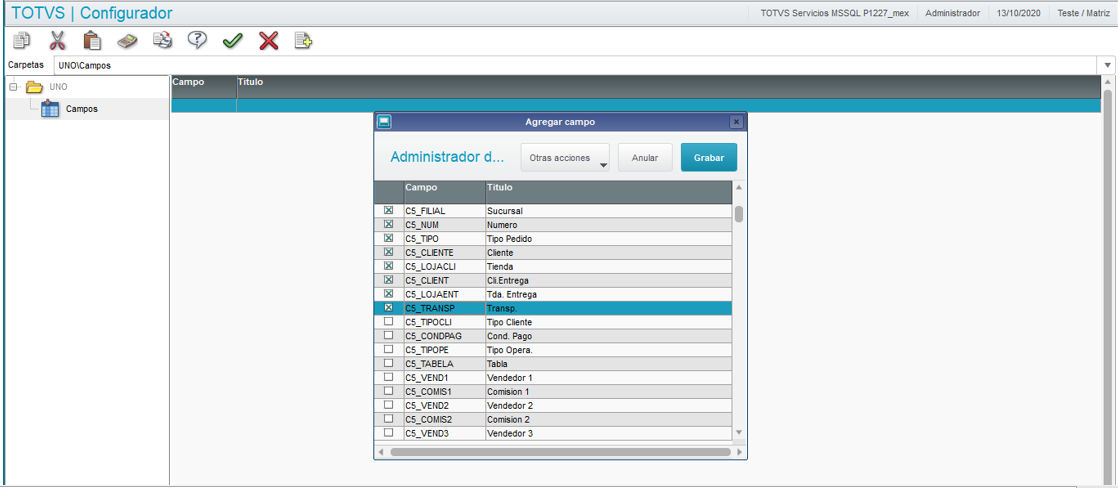Check the C5_VEND1 checkbox
1118x488 pixels.
point(389,377)
